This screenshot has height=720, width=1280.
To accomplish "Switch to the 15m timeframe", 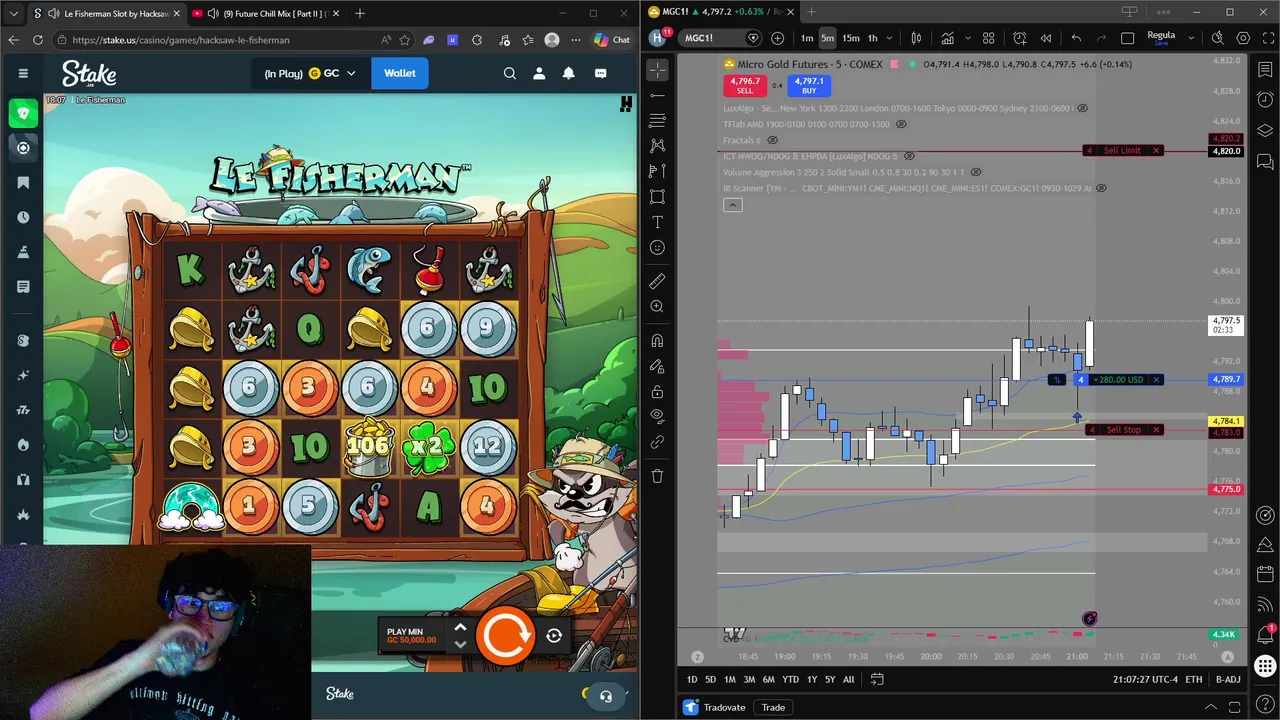I will pos(850,38).
